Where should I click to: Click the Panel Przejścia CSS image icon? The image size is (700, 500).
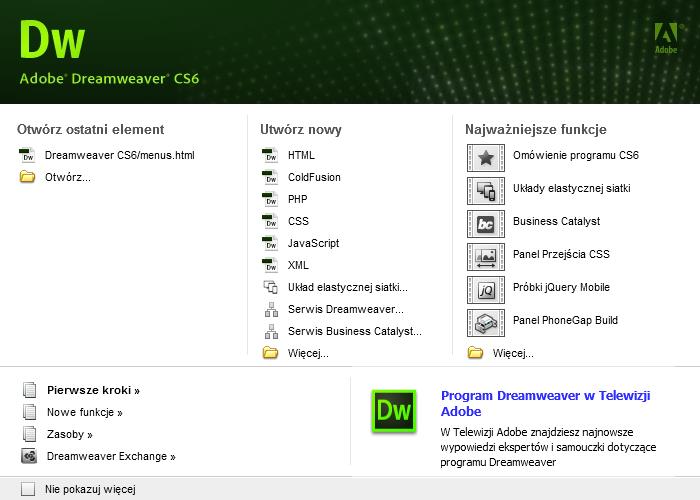486,257
